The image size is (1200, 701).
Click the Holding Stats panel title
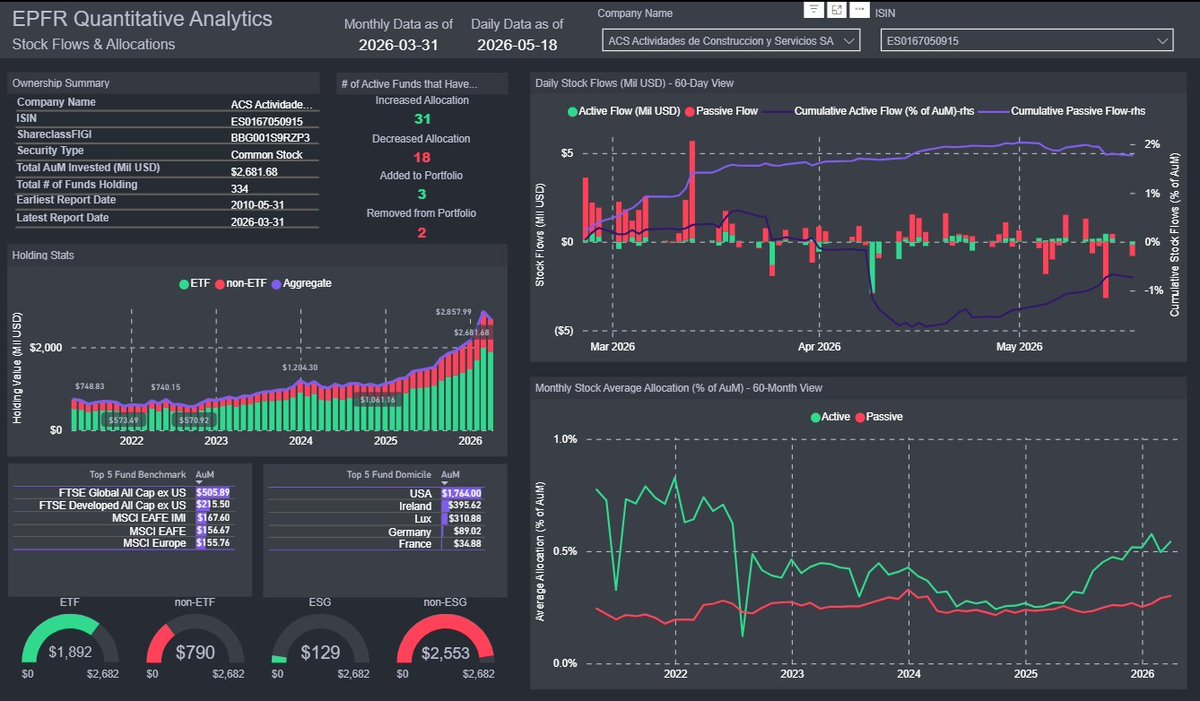[42, 255]
